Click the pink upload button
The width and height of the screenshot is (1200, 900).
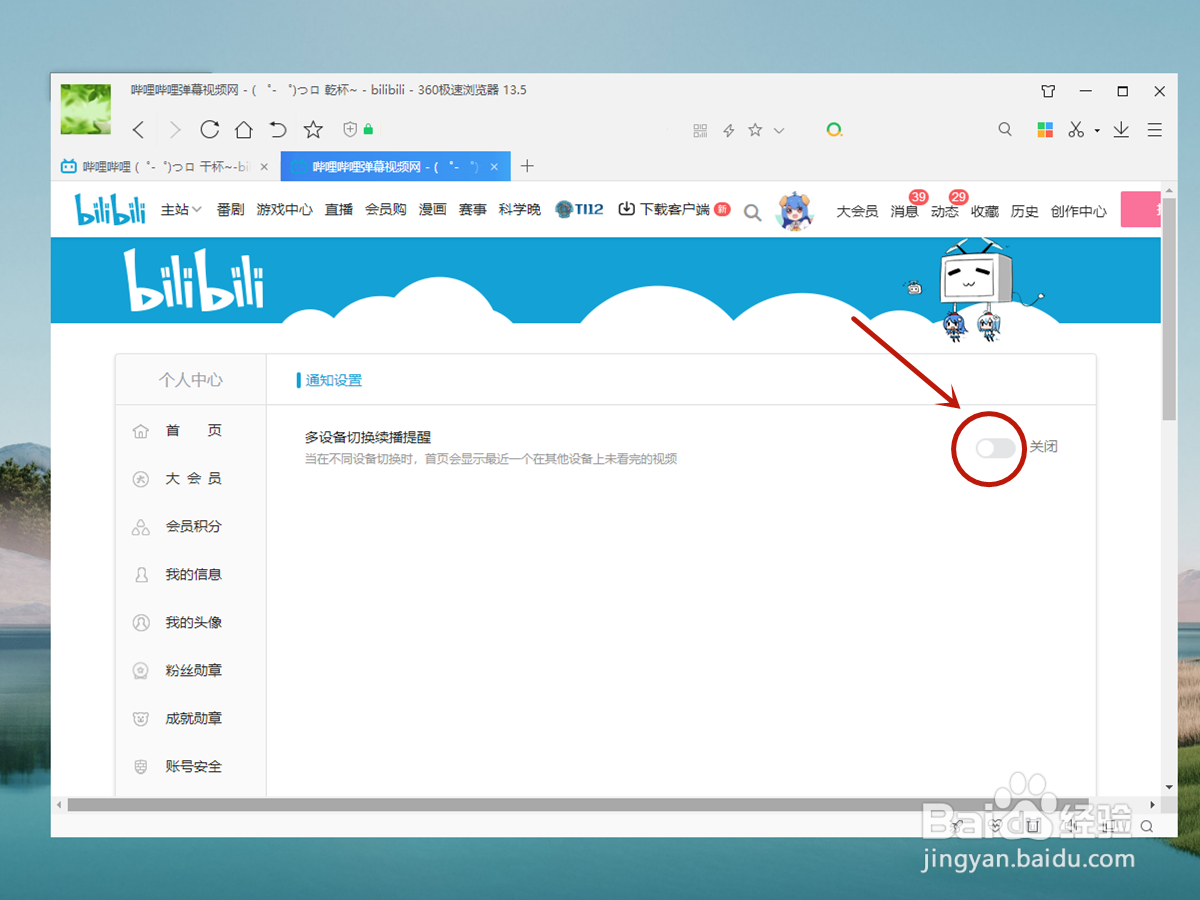[x=1141, y=210]
